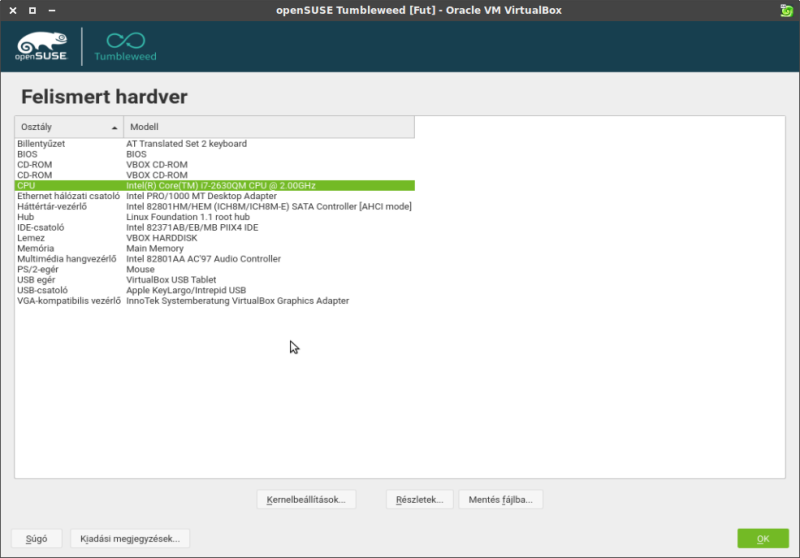The height and width of the screenshot is (558, 800).
Task: Select the Lemez row
Action: 215,238
